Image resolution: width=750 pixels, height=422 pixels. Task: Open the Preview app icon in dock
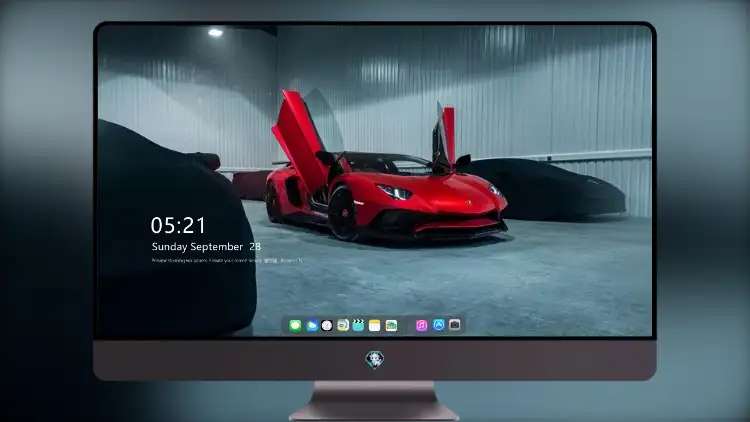pyautogui.click(x=342, y=325)
